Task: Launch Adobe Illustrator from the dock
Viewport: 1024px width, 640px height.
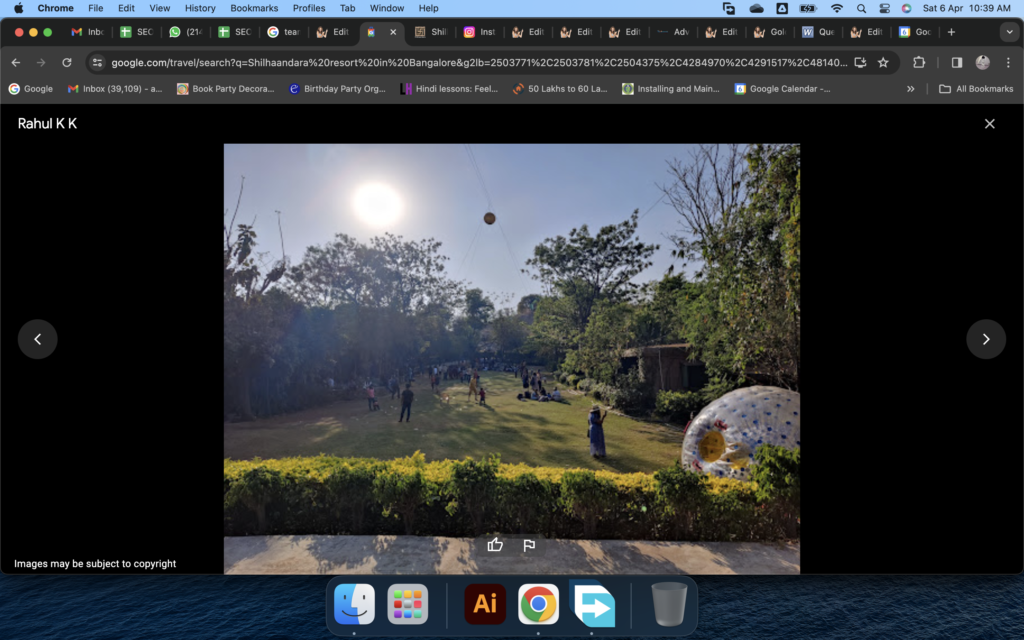Action: click(x=485, y=604)
